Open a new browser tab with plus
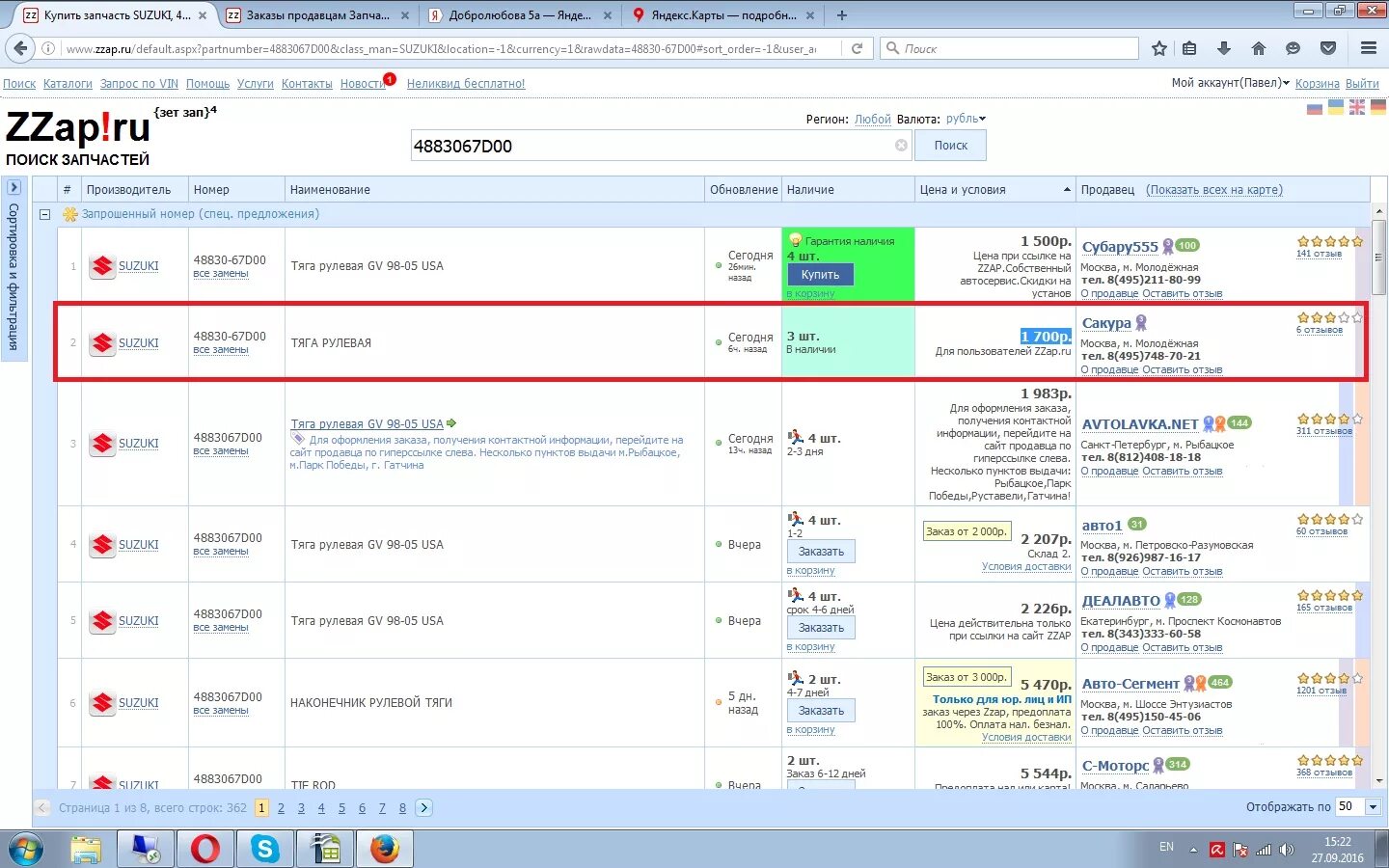 [x=842, y=15]
